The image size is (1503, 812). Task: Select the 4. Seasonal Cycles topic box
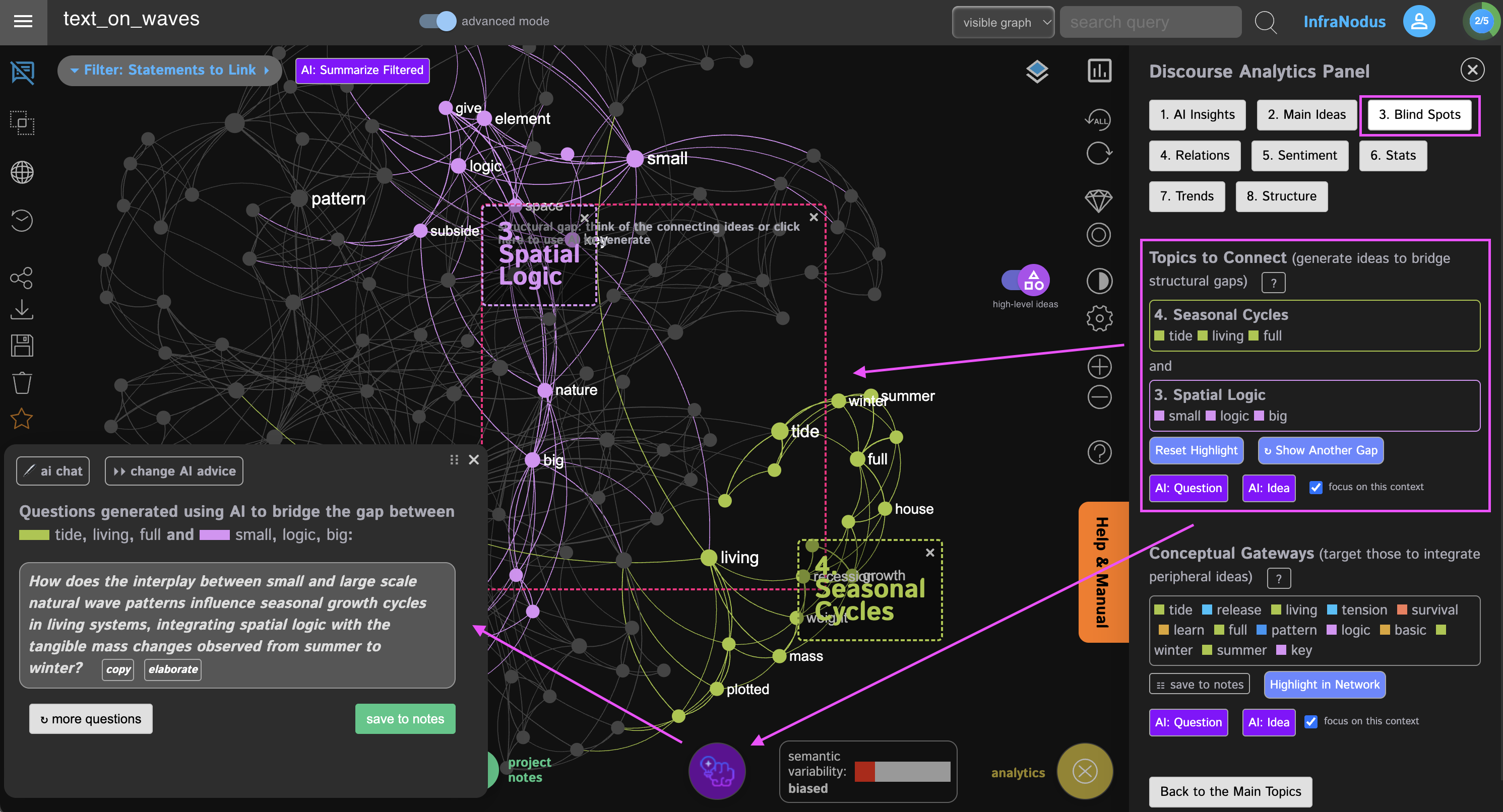click(x=1314, y=326)
